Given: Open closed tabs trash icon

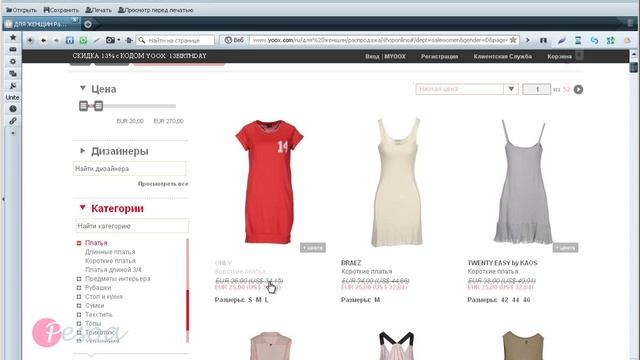Looking at the screenshot, I should click(x=631, y=24).
